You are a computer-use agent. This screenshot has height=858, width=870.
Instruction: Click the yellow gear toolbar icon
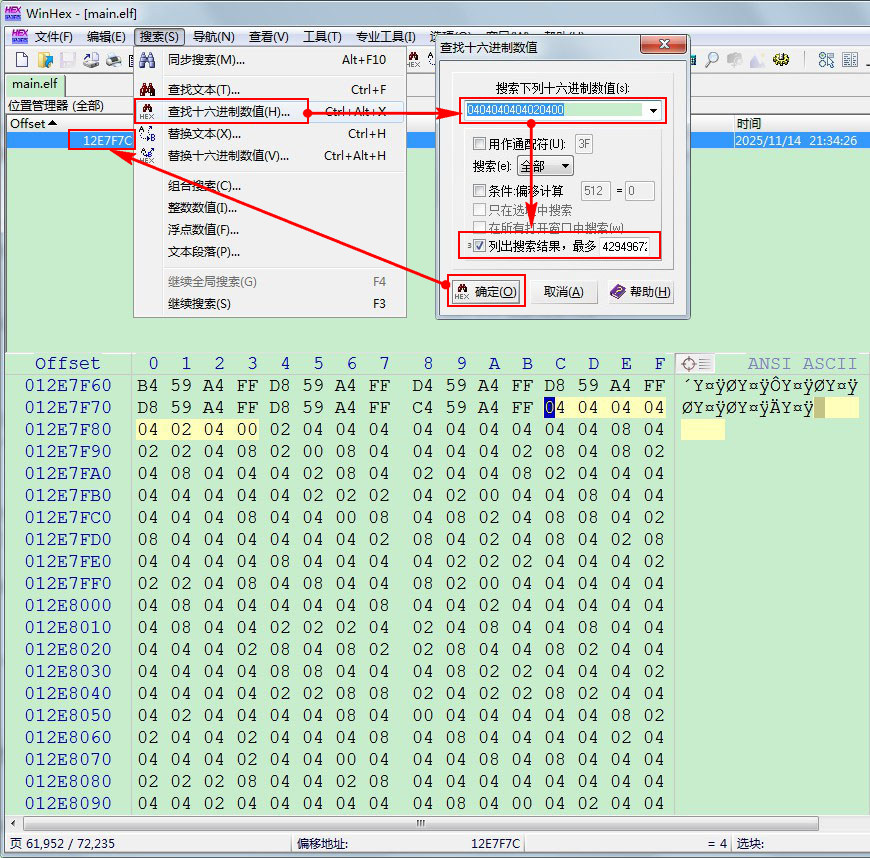point(781,61)
